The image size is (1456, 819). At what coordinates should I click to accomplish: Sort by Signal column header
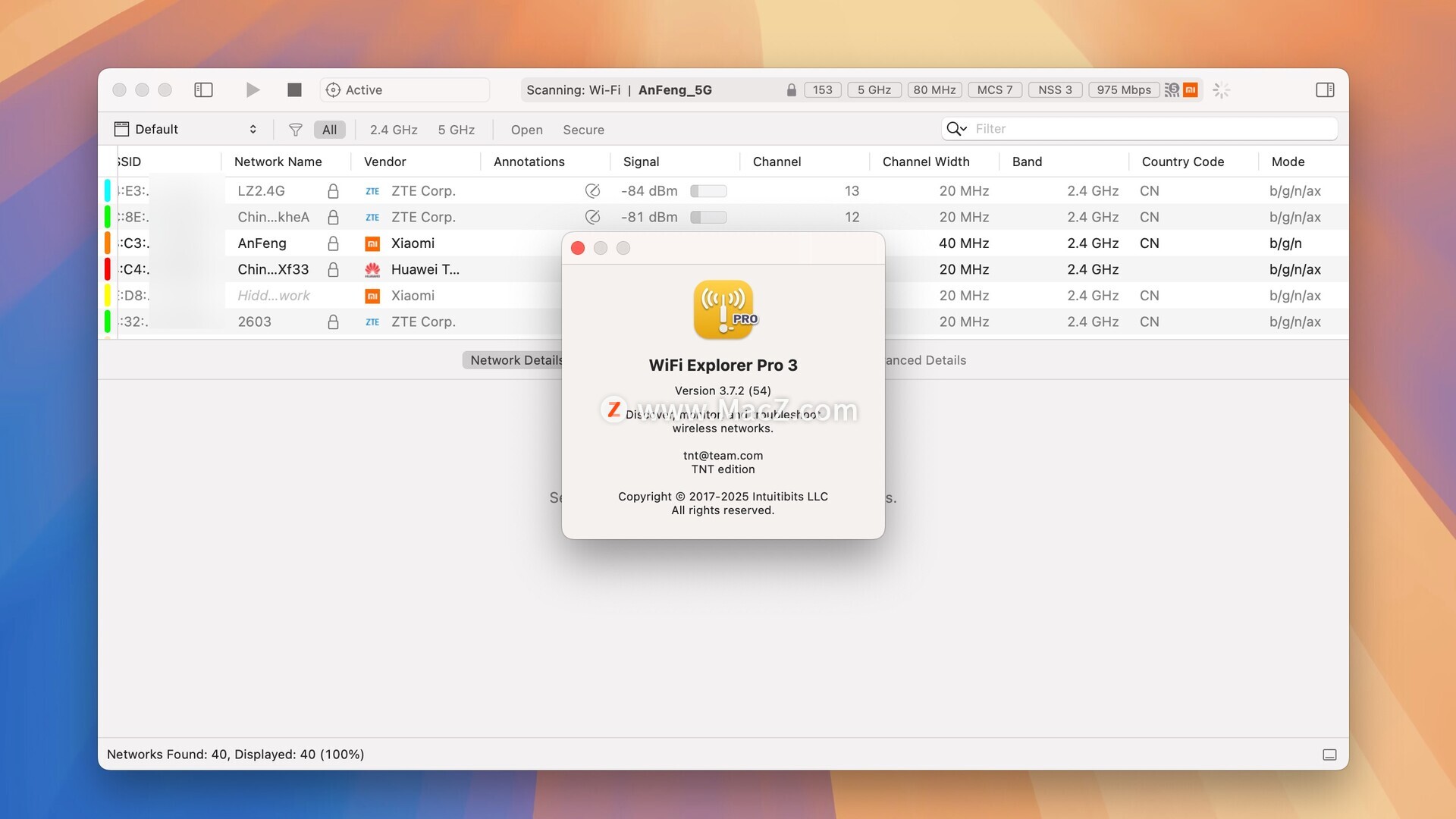[641, 162]
